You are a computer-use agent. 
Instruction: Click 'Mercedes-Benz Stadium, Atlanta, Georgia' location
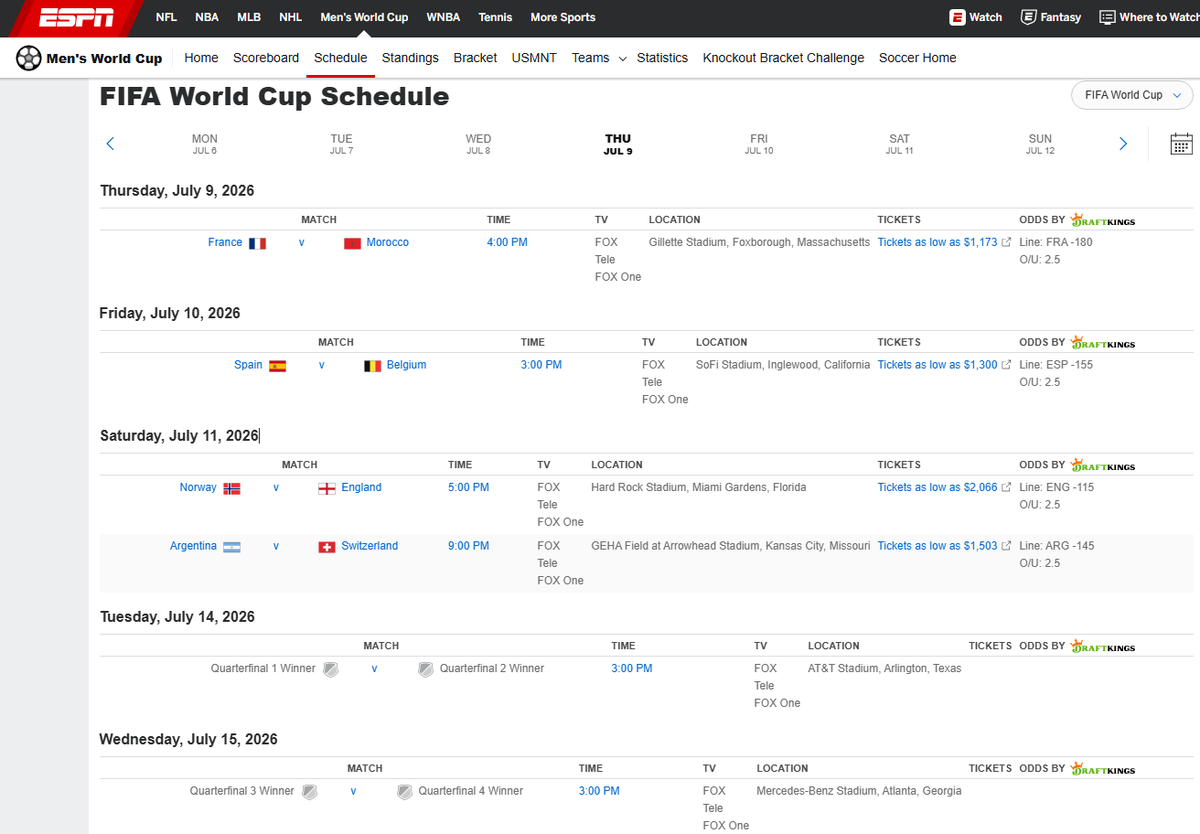tap(859, 791)
